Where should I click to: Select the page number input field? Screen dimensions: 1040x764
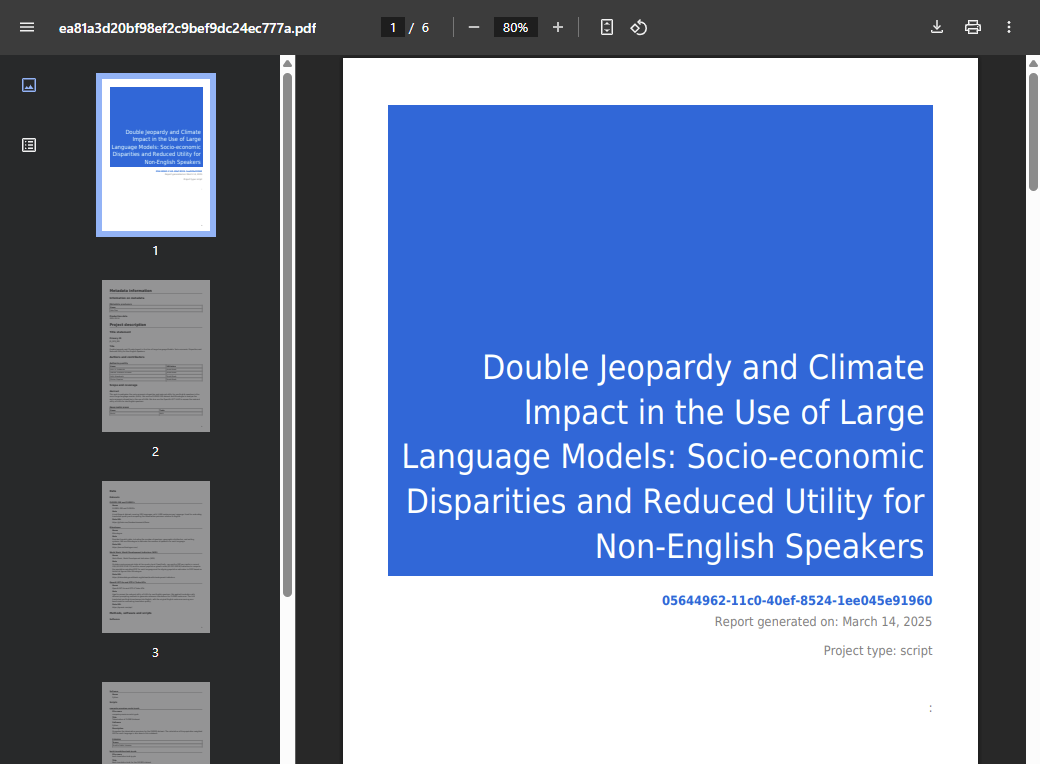click(392, 27)
